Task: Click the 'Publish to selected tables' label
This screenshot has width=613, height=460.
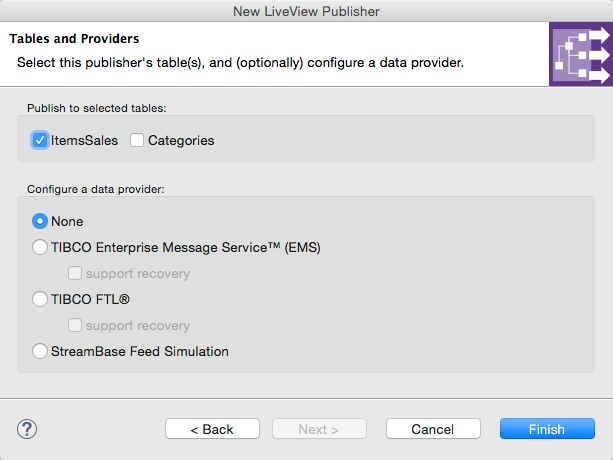Action: click(x=97, y=107)
